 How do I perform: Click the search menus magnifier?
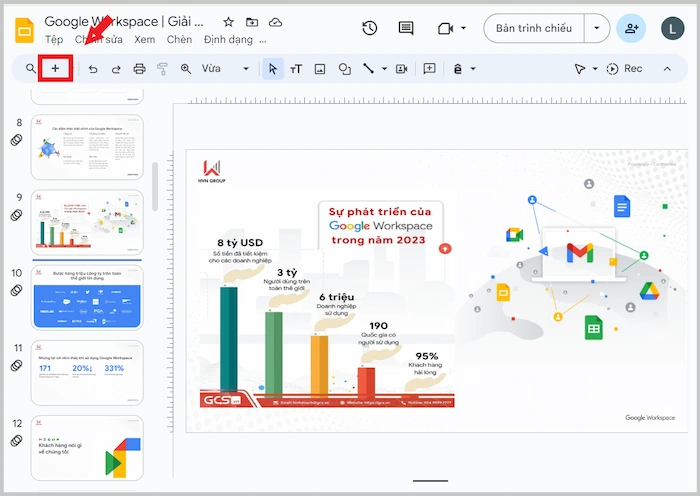tap(30, 68)
